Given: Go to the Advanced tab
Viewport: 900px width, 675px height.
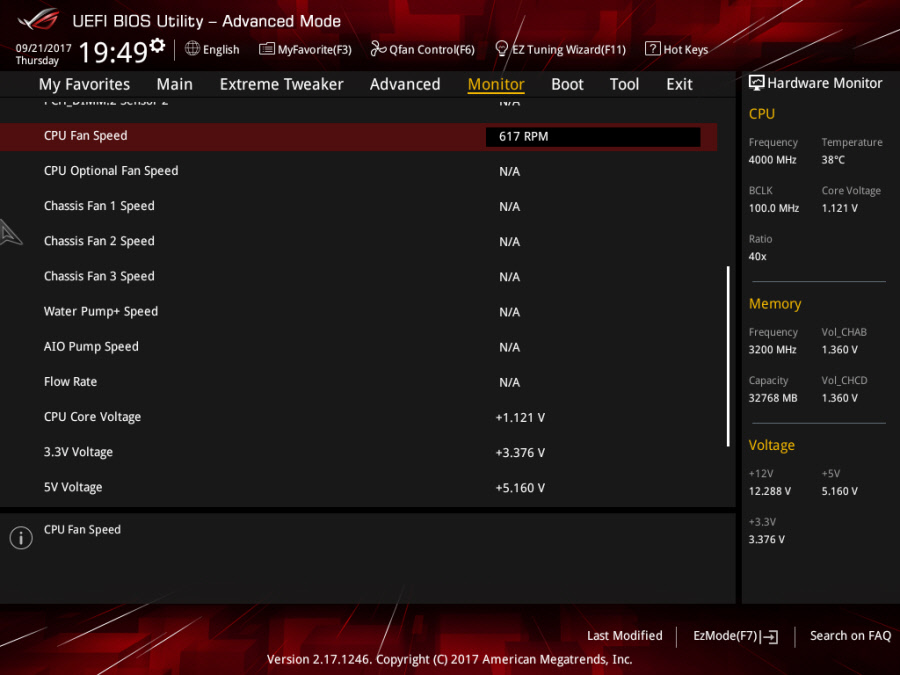Looking at the screenshot, I should [x=405, y=84].
